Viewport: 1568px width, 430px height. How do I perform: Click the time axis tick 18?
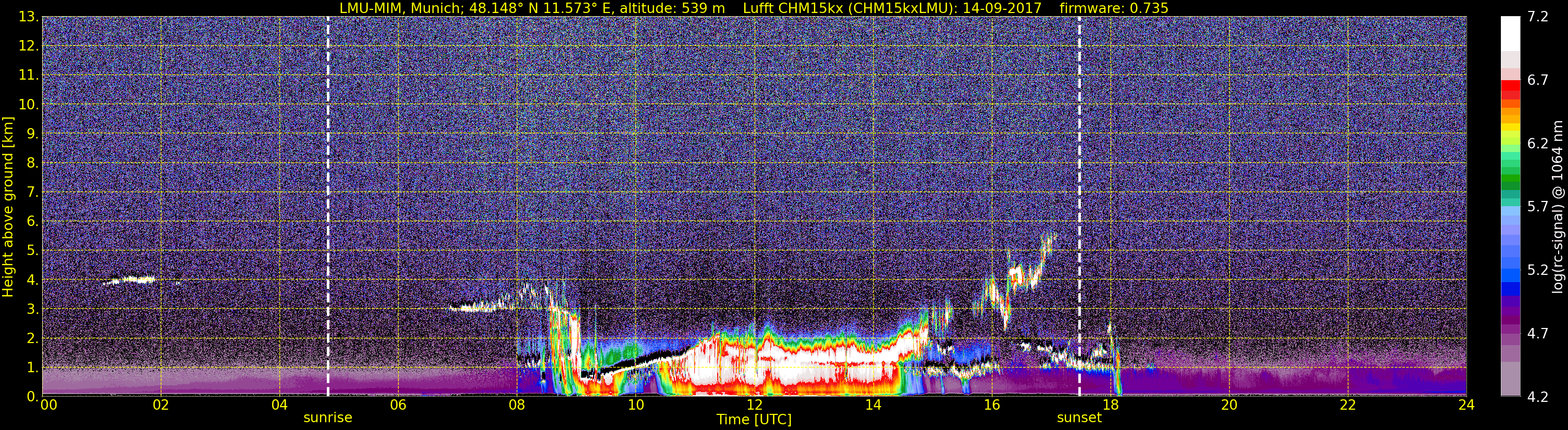pyautogui.click(x=1110, y=406)
